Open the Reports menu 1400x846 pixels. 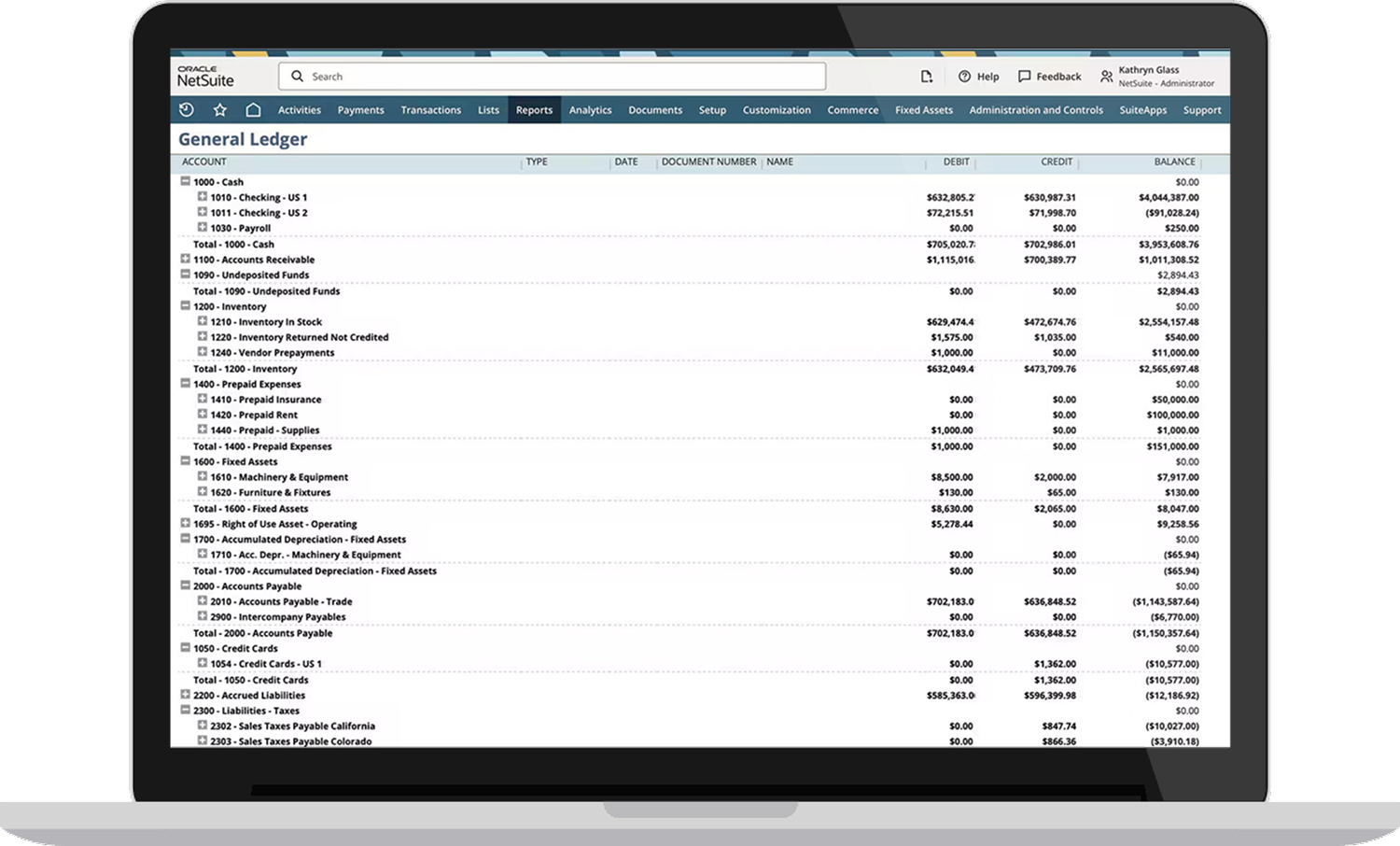534,109
